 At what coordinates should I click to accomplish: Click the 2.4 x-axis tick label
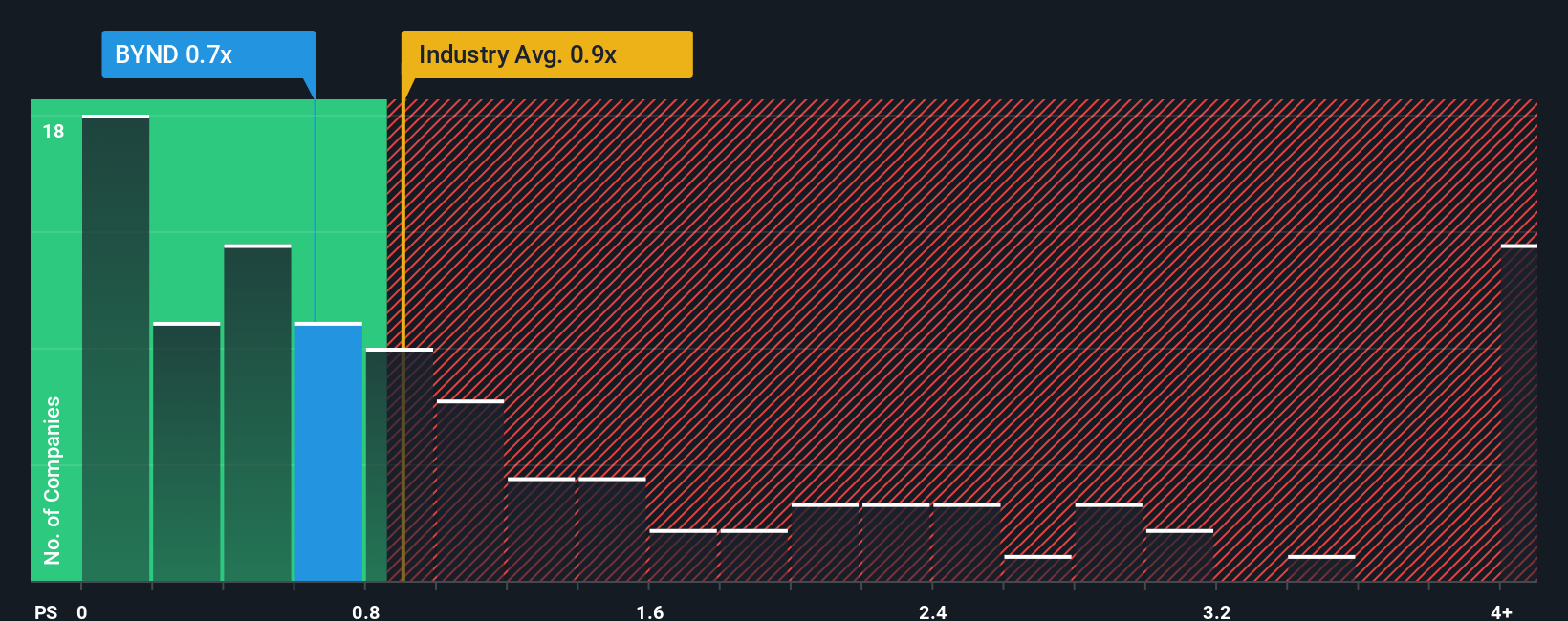[933, 611]
